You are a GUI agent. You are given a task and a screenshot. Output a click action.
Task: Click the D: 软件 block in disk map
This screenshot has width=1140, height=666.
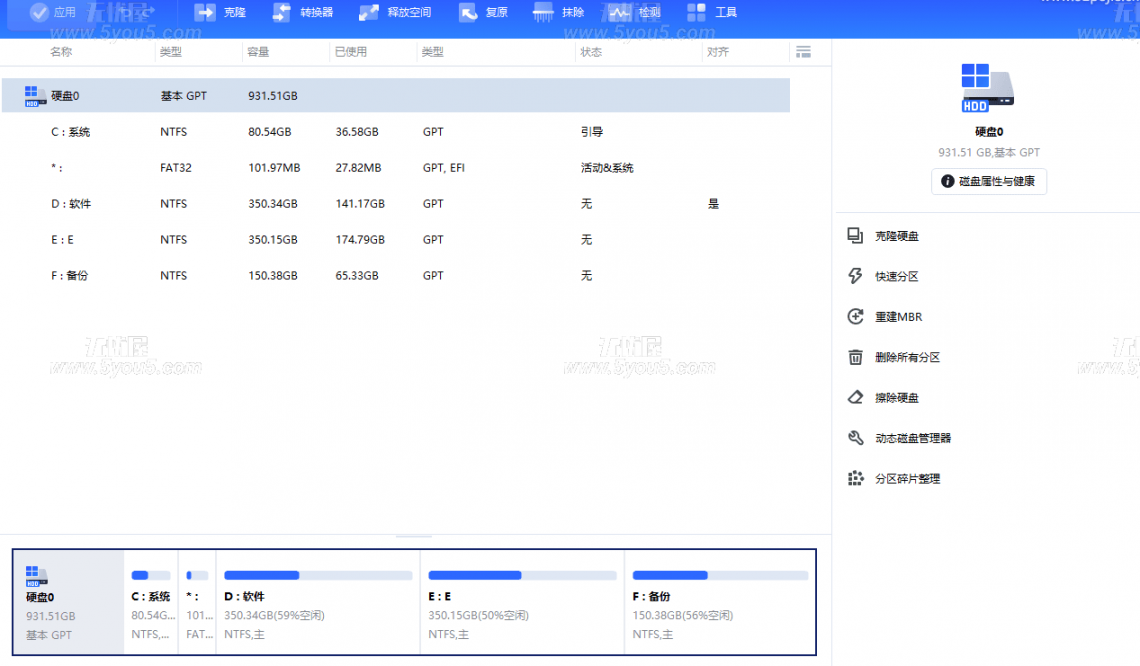pos(318,602)
